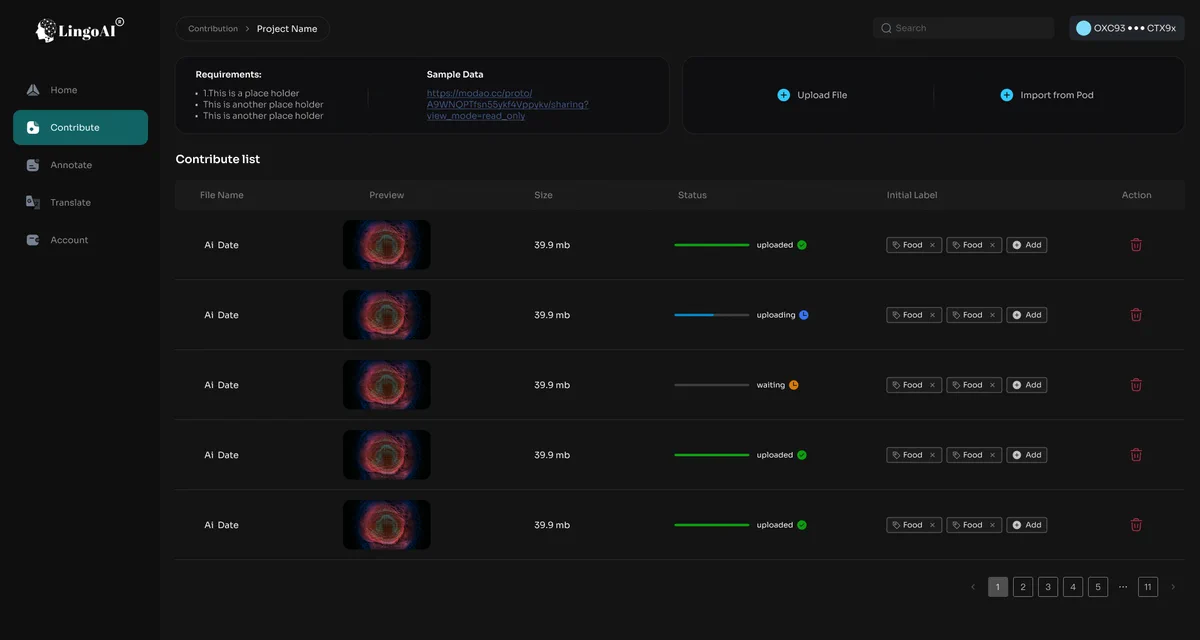Image resolution: width=1200 pixels, height=640 pixels.
Task: Click the Size column header
Action: [543, 195]
